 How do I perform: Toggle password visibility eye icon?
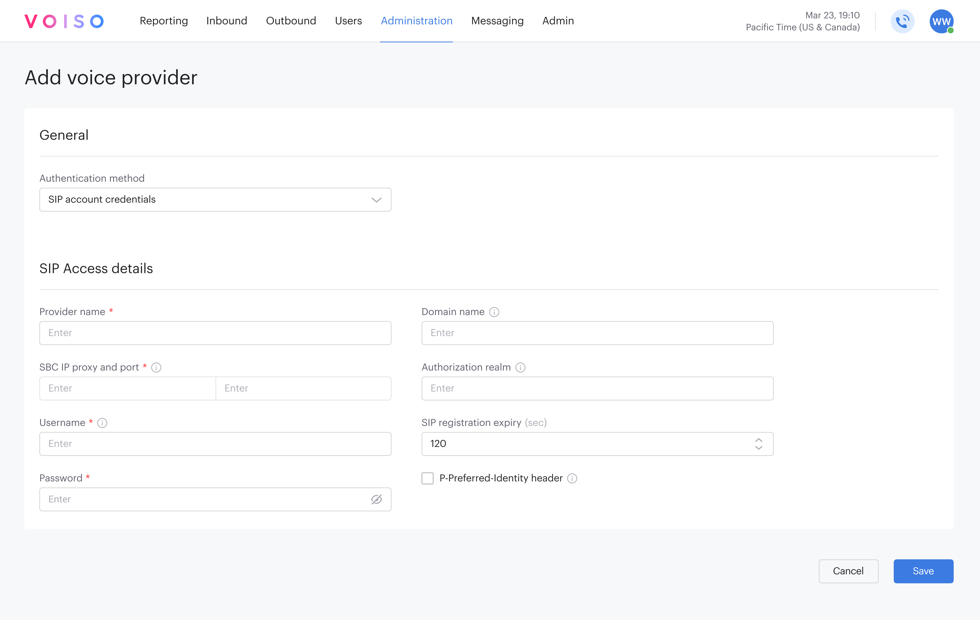click(x=376, y=499)
